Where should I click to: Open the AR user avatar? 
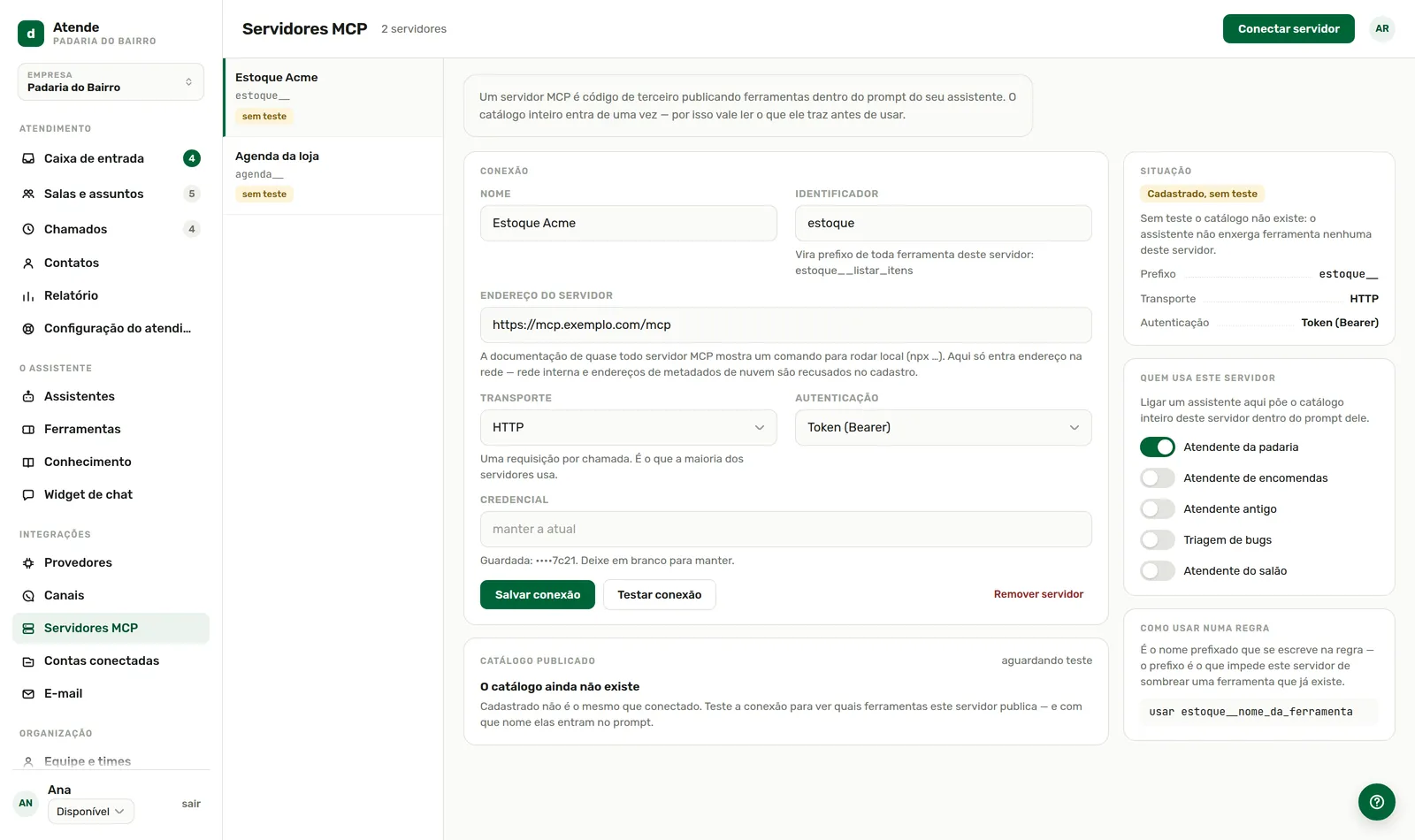(1382, 28)
